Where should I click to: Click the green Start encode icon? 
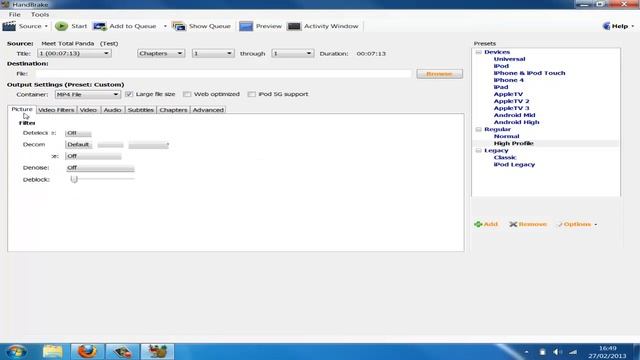[62, 26]
